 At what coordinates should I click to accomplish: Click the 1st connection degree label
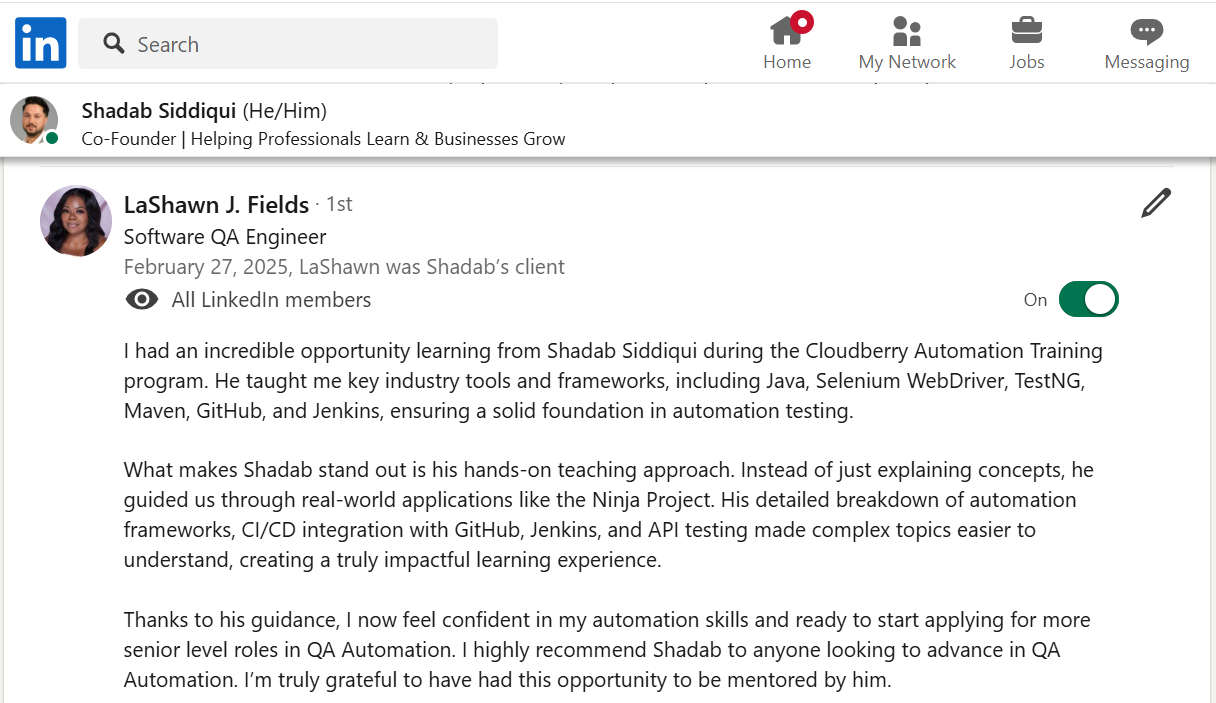pos(340,205)
